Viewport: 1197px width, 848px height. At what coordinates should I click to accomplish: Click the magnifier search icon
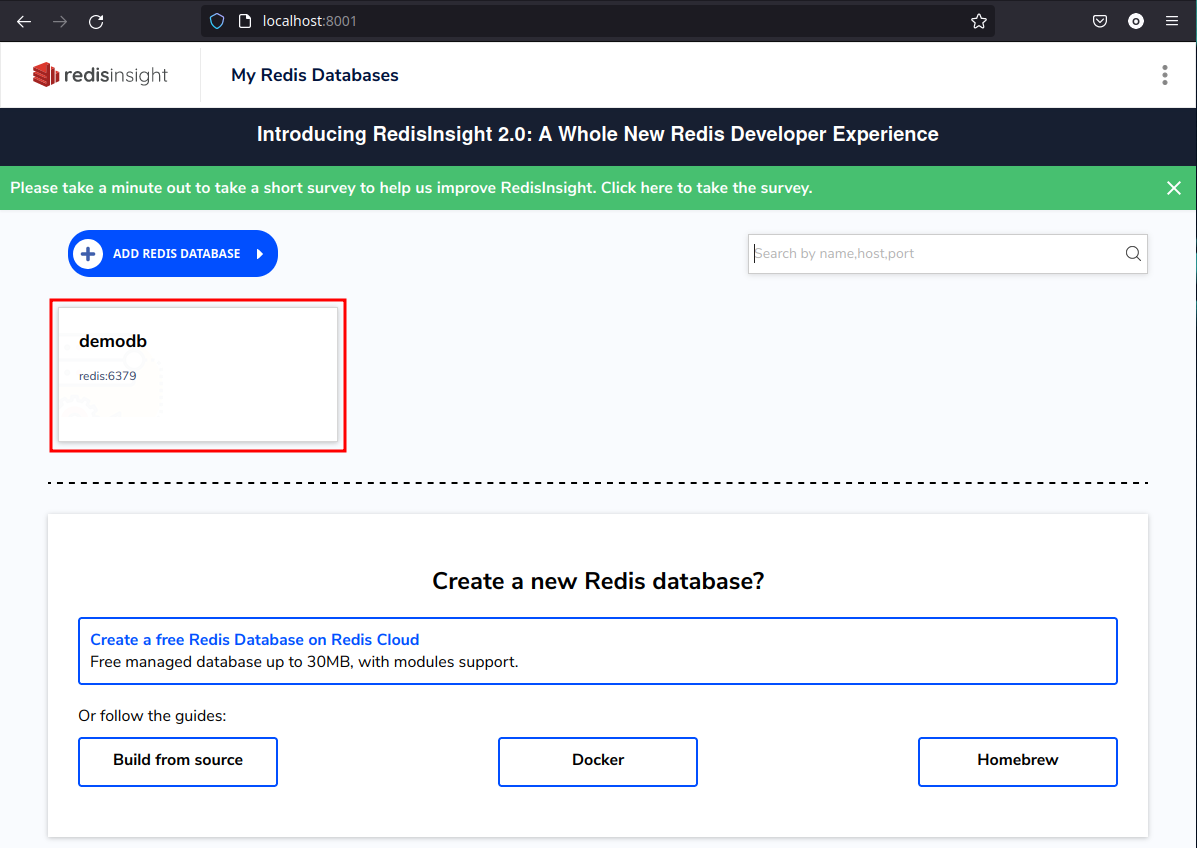click(1133, 253)
